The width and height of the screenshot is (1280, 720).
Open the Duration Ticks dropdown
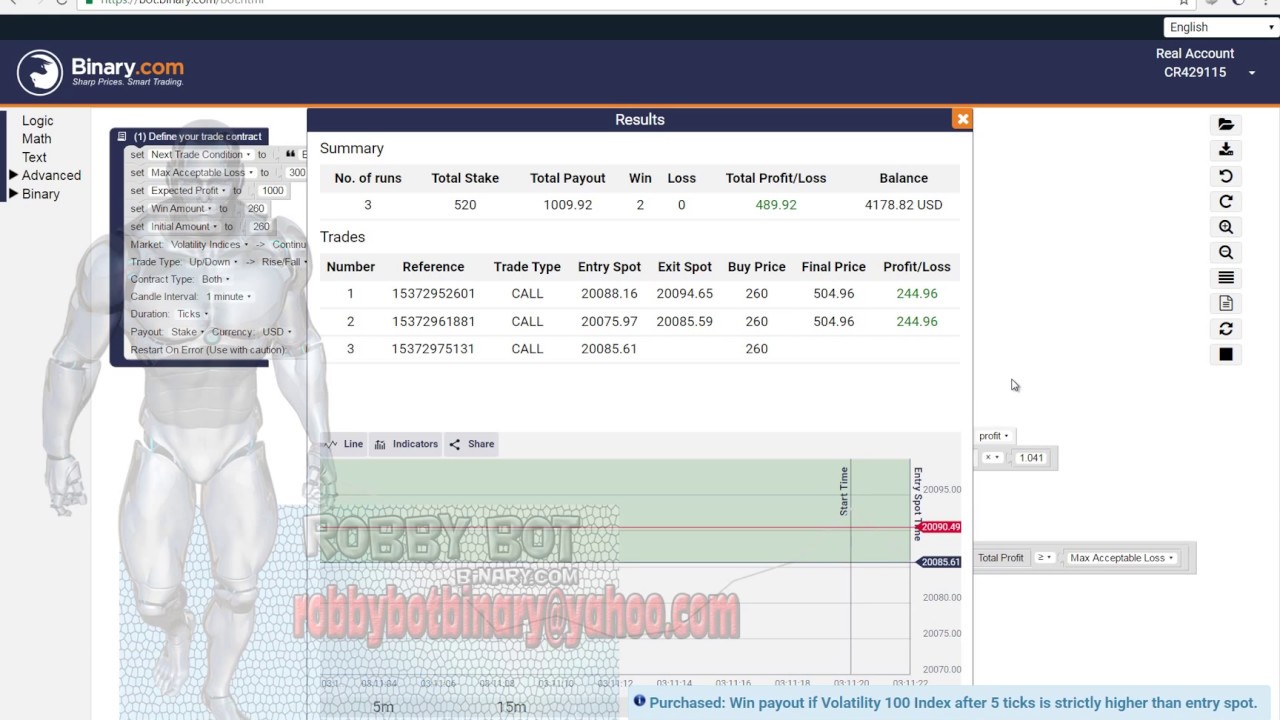coord(192,314)
